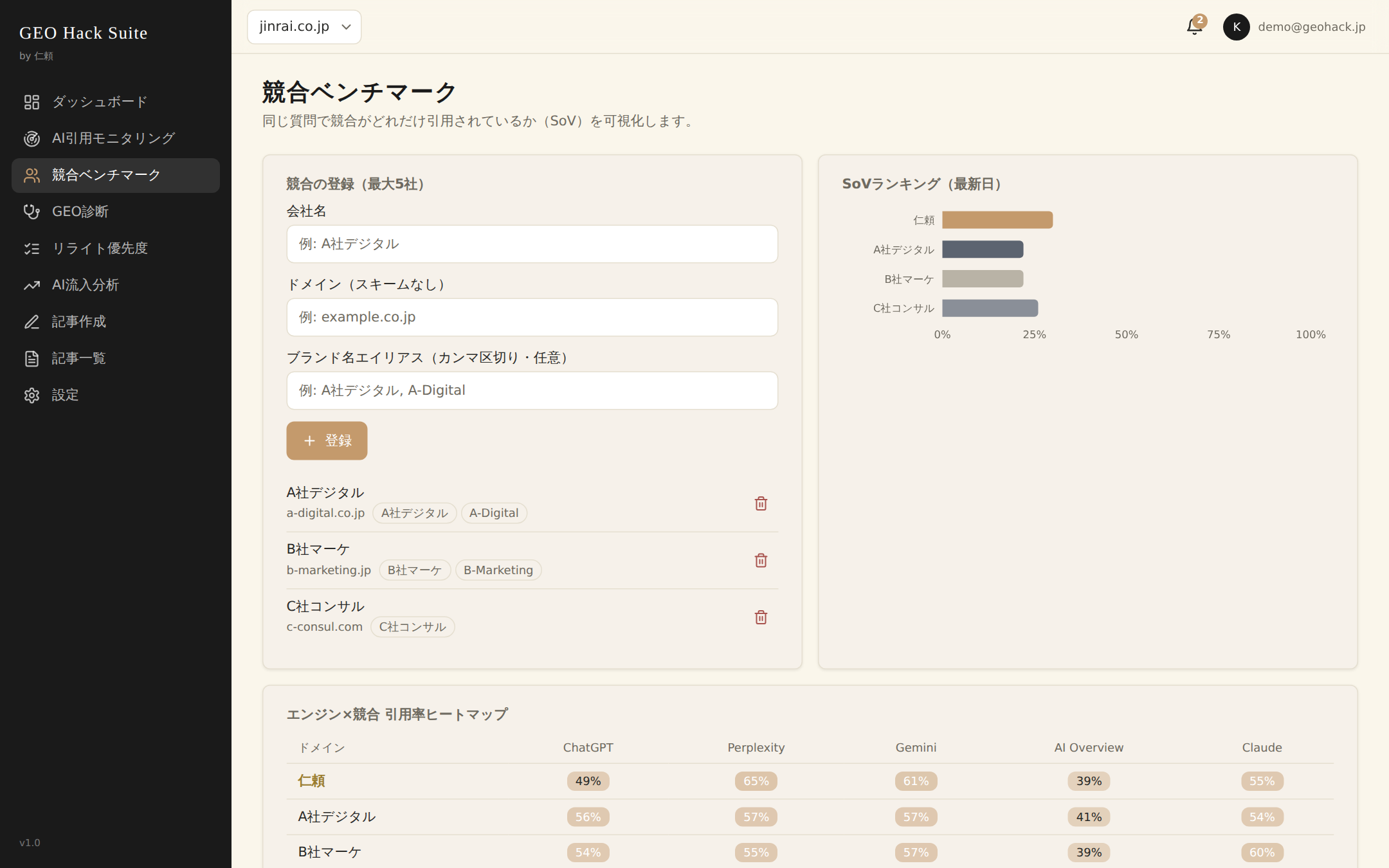Click the C社コンサル alias tag
This screenshot has width=1389, height=868.
[x=412, y=627]
